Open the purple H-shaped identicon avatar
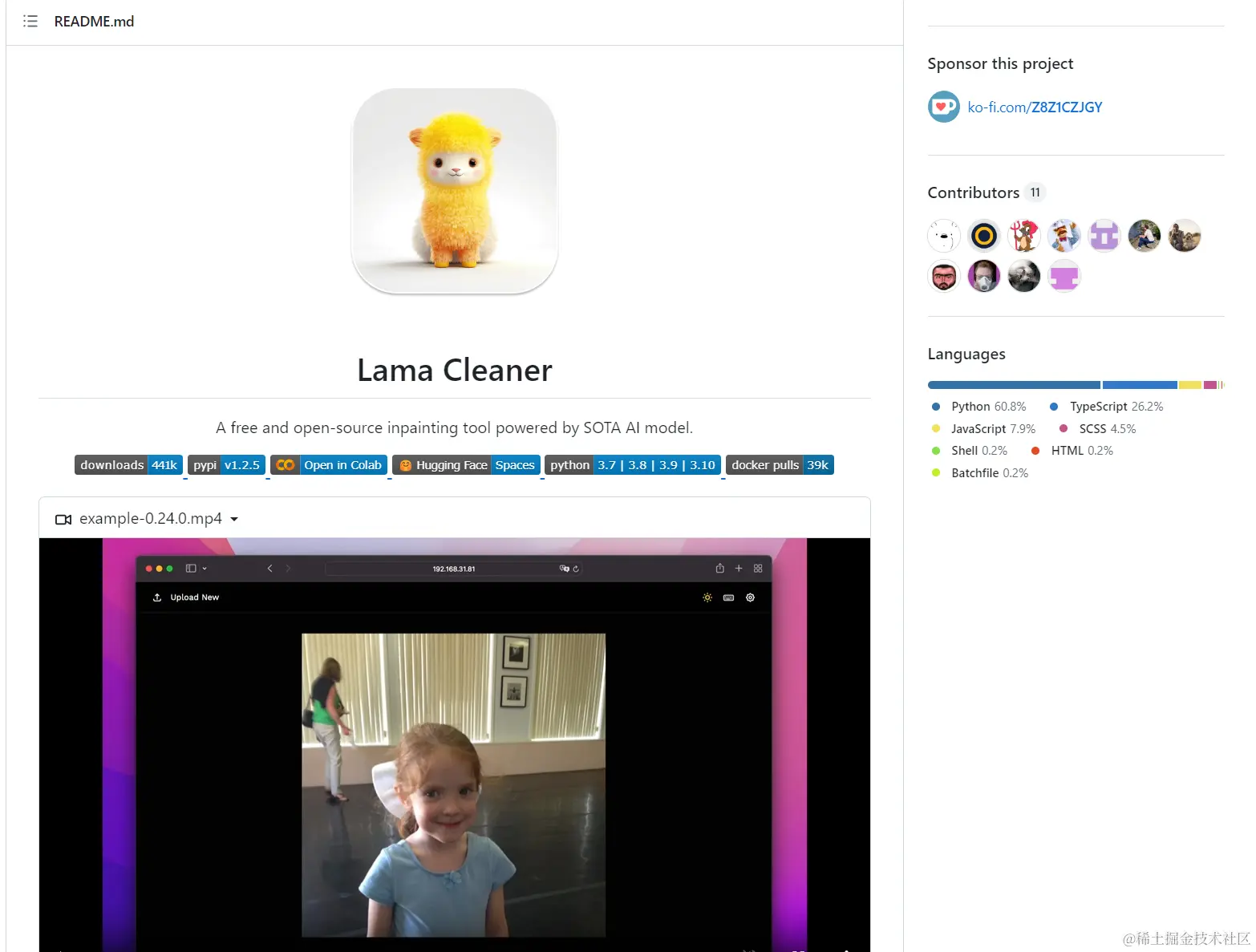The width and height of the screenshot is (1256, 952). pyautogui.click(x=1104, y=236)
